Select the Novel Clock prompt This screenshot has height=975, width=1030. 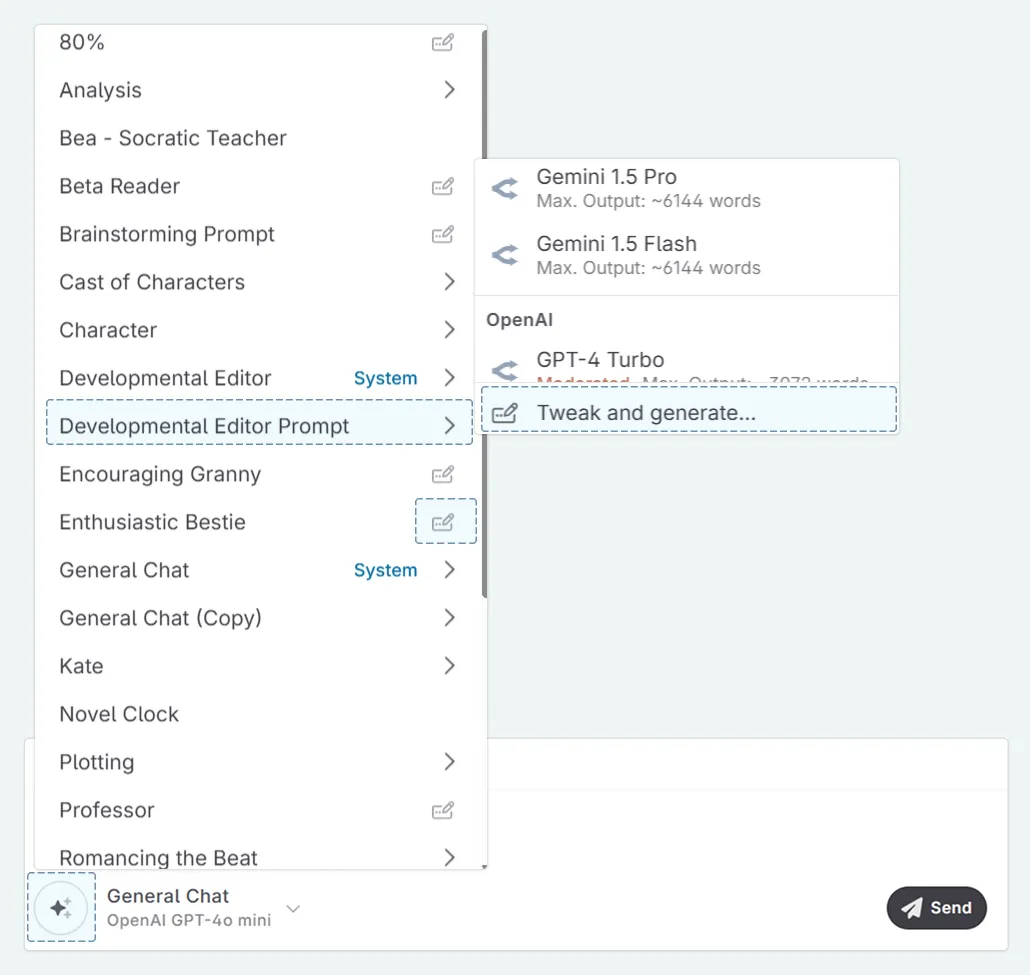click(119, 714)
